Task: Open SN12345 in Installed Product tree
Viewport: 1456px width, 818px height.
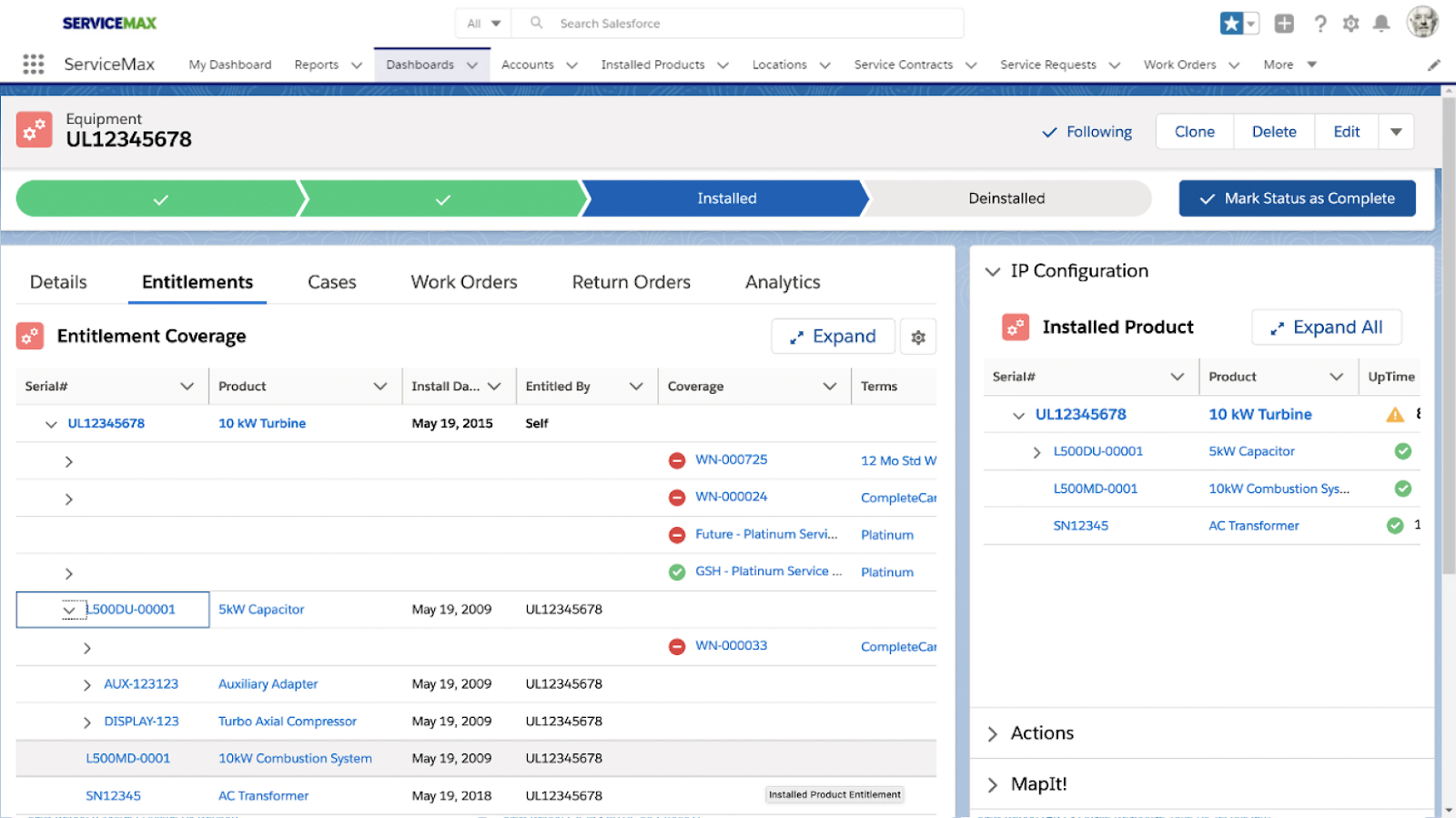Action: [x=1081, y=526]
